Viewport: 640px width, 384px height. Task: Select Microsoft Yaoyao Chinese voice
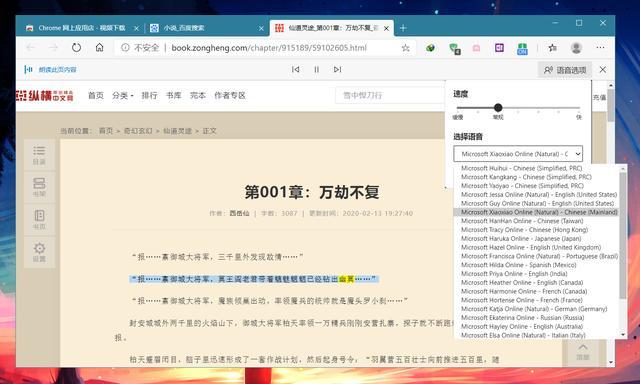(522, 186)
